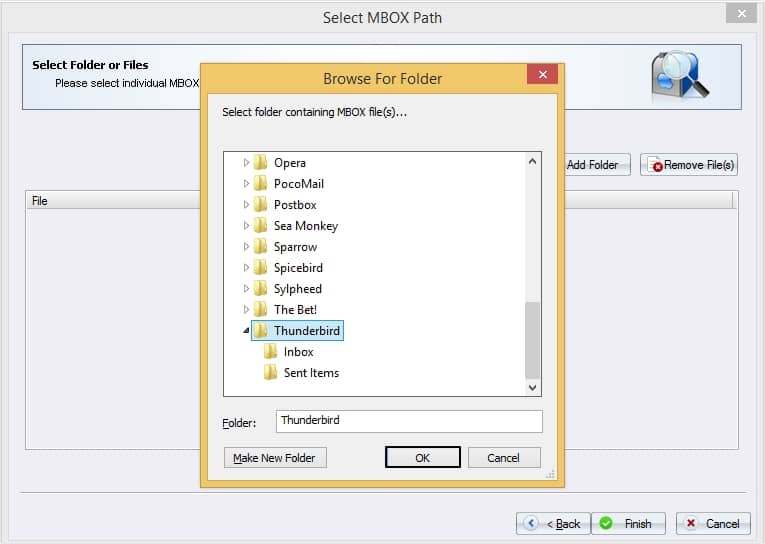Click the Thunderbird folder icon
The width and height of the screenshot is (765, 544).
[x=261, y=330]
